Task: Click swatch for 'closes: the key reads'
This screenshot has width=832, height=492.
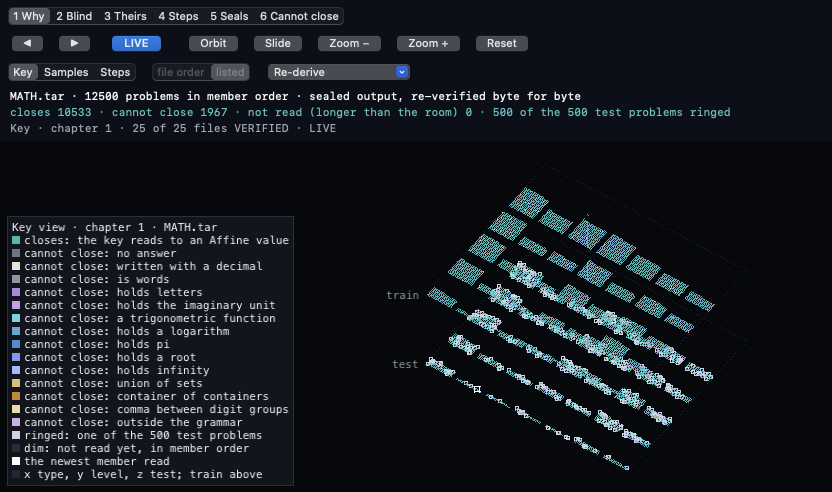Action: pos(16,240)
